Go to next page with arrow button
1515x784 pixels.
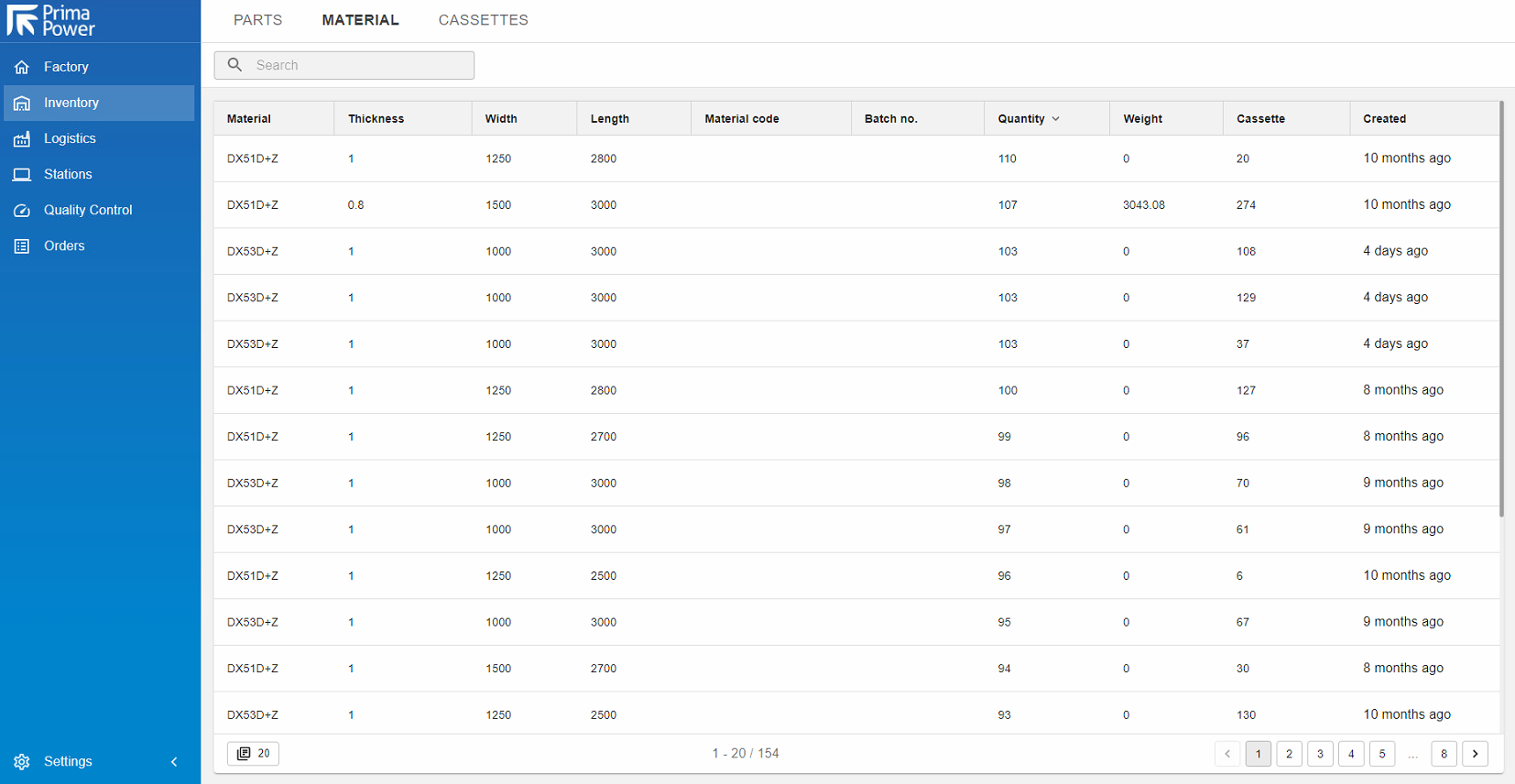(1475, 754)
